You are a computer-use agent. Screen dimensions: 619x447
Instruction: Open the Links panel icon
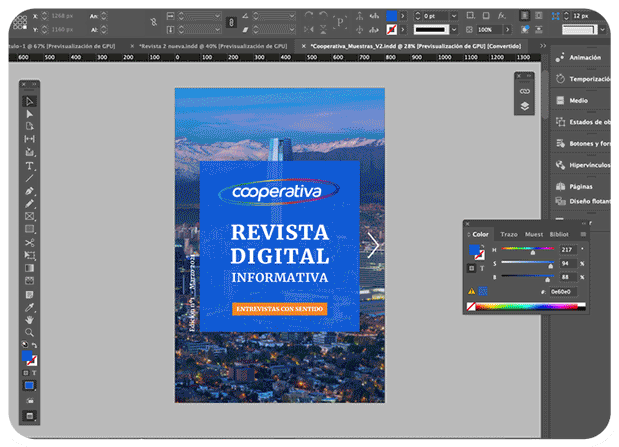click(x=524, y=91)
